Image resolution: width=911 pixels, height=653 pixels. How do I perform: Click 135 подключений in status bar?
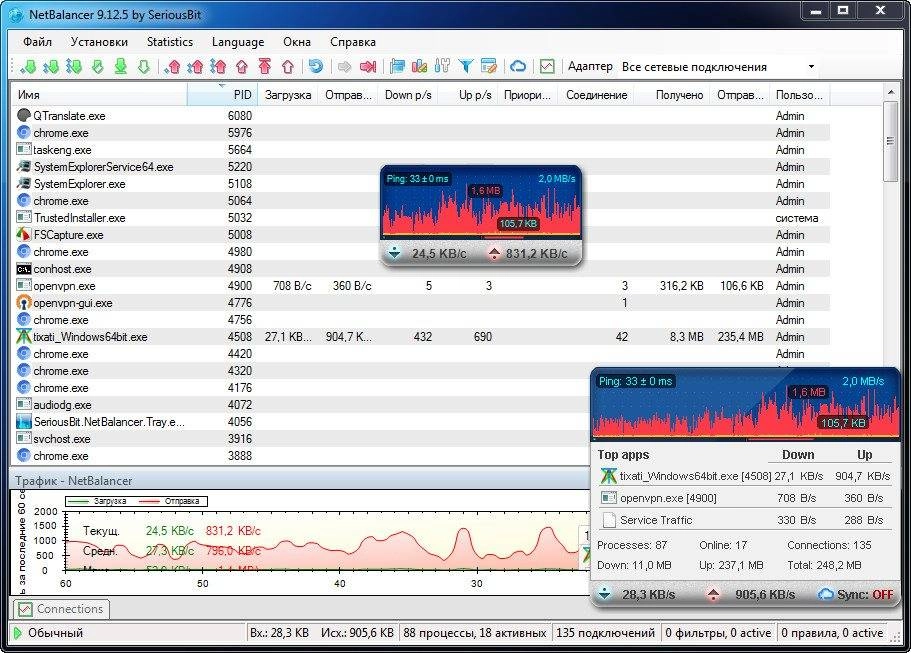(x=605, y=633)
